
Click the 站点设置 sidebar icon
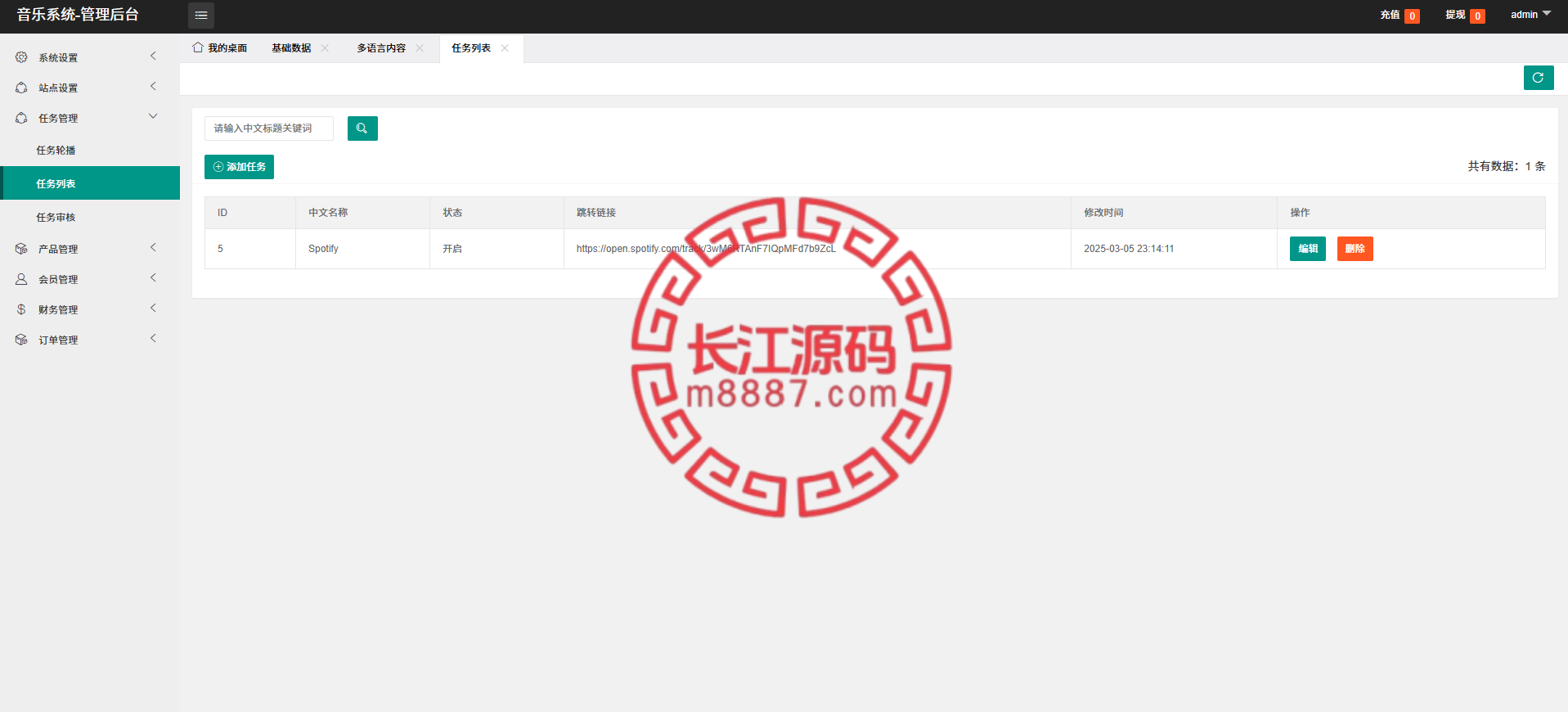coord(21,88)
